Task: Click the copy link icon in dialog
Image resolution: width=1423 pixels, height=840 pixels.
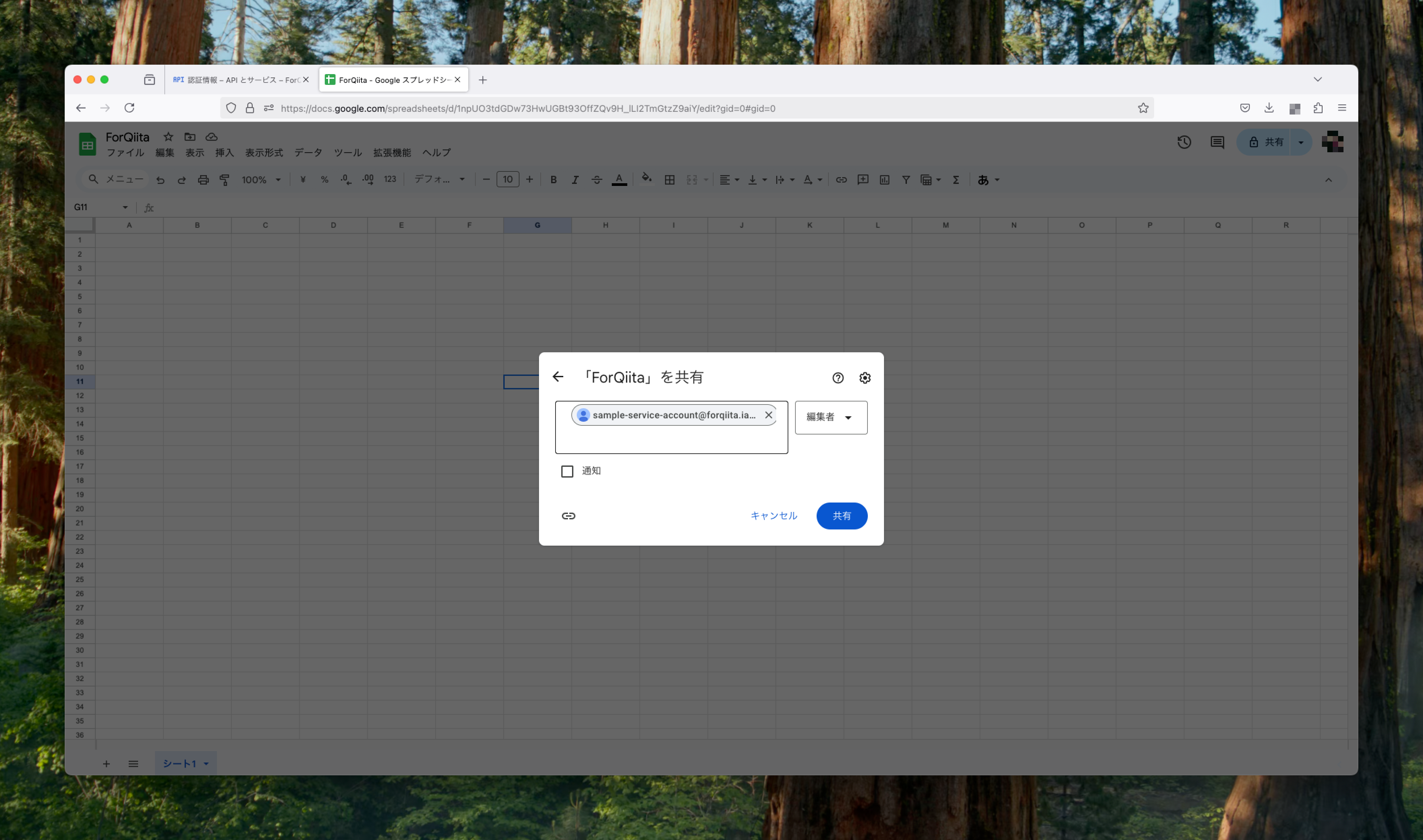Action: point(568,516)
